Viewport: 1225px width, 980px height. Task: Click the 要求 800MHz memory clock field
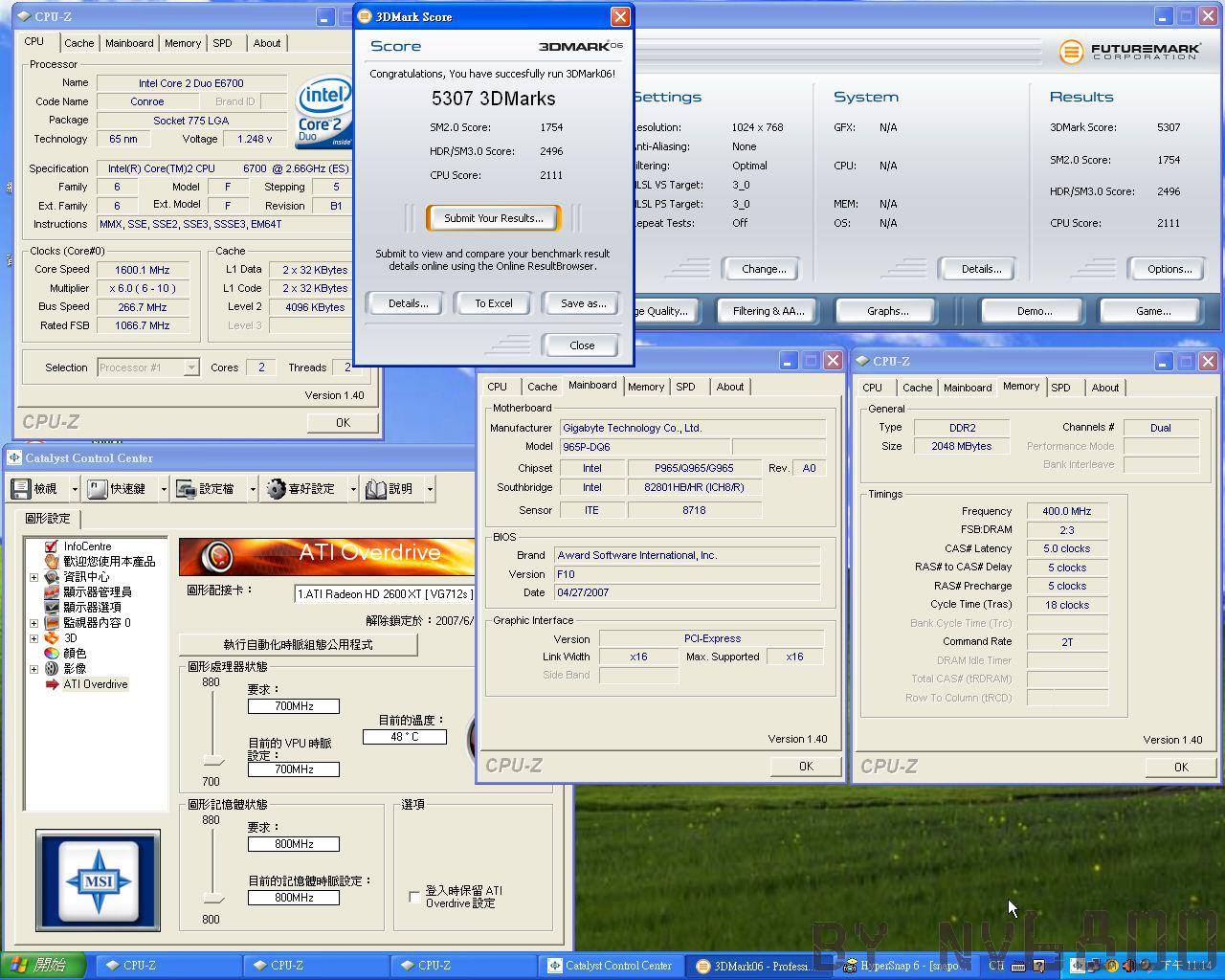coord(294,844)
